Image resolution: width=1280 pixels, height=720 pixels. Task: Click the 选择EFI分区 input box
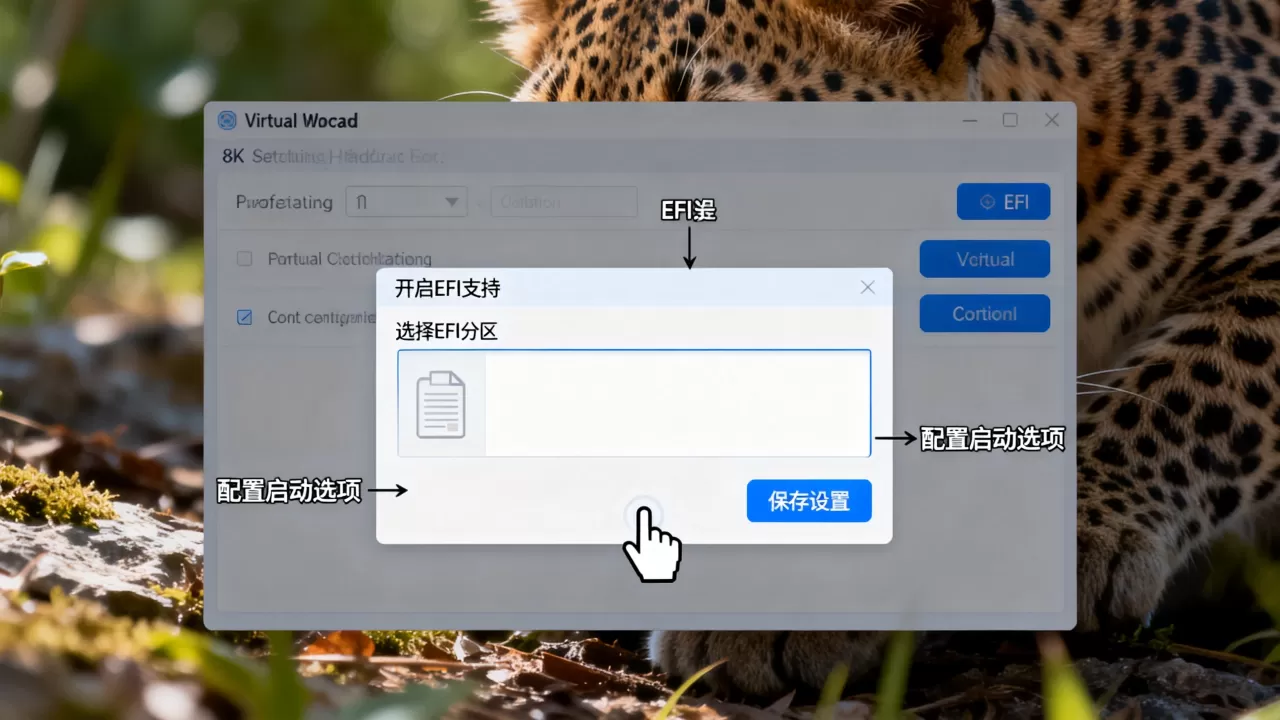pos(634,403)
